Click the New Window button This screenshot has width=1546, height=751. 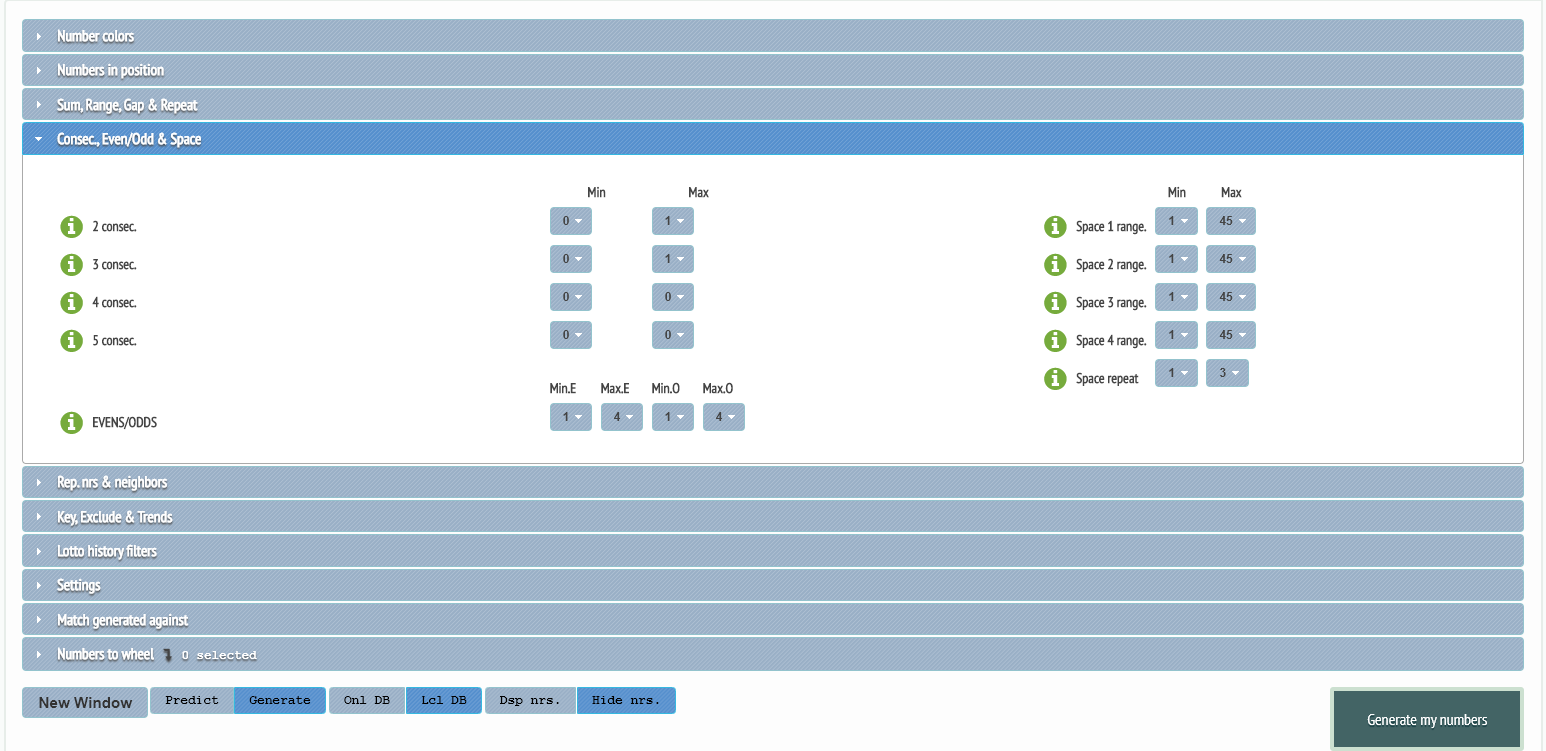[85, 703]
